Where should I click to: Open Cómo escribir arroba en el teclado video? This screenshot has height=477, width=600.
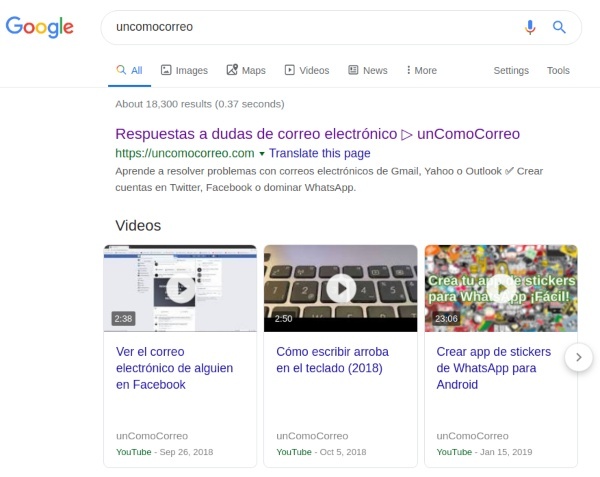(x=333, y=360)
